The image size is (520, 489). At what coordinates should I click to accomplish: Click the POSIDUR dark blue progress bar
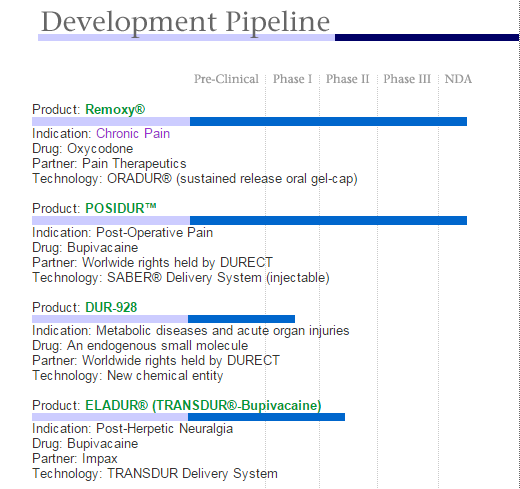coord(328,220)
